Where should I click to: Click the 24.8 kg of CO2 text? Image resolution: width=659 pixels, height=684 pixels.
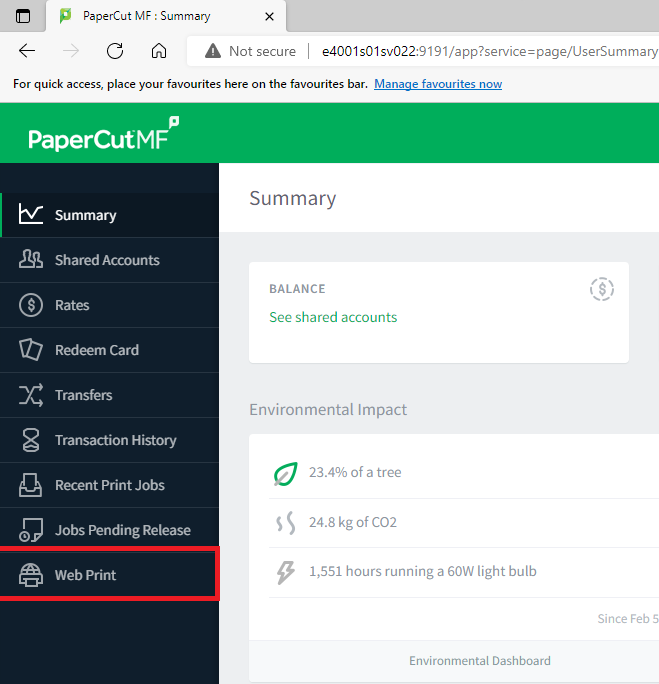(x=353, y=522)
